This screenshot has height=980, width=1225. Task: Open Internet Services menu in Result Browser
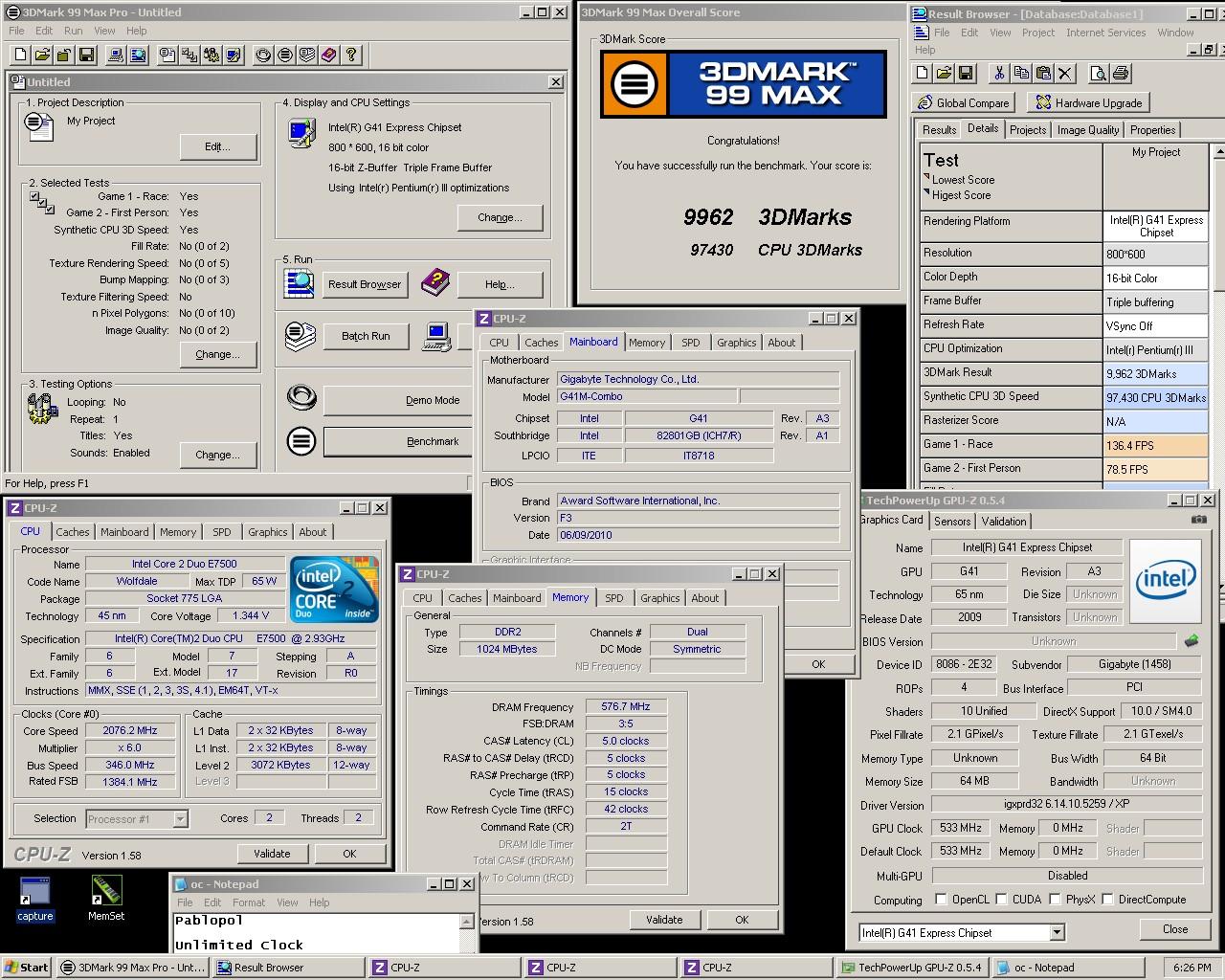[1105, 33]
